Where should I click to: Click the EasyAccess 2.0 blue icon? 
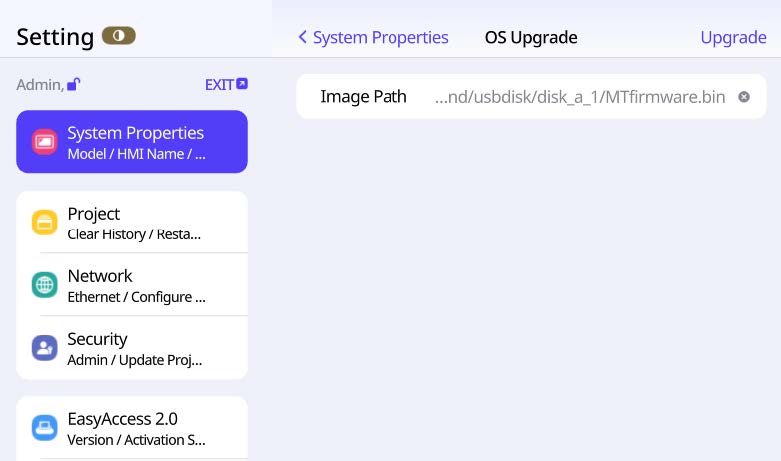click(44, 428)
